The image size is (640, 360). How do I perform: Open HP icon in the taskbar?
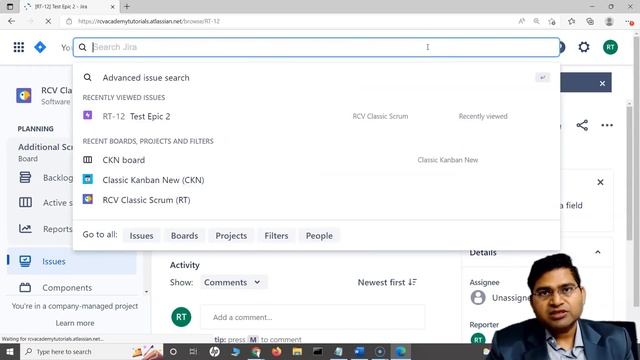(214, 351)
